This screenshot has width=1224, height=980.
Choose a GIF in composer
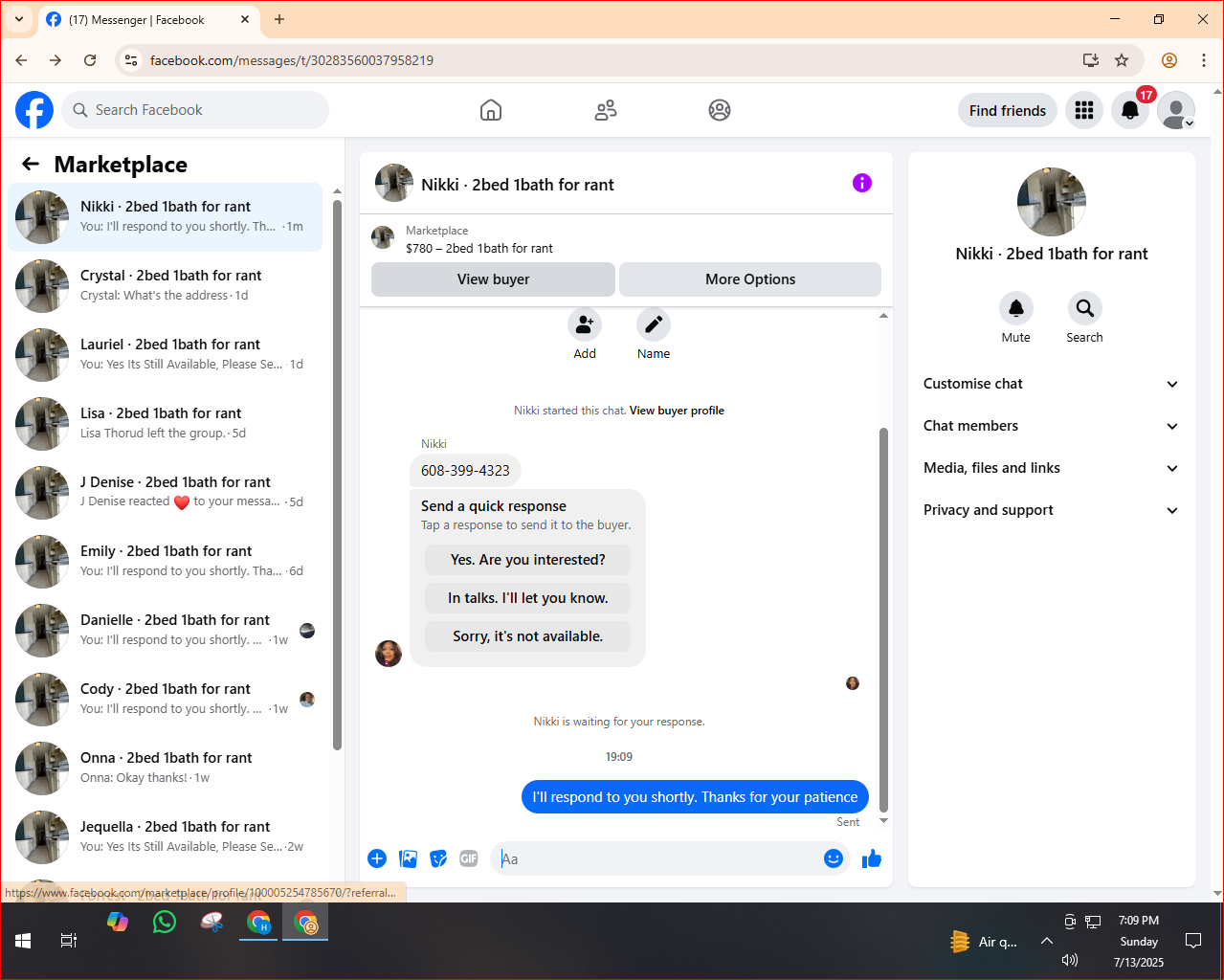pos(469,858)
